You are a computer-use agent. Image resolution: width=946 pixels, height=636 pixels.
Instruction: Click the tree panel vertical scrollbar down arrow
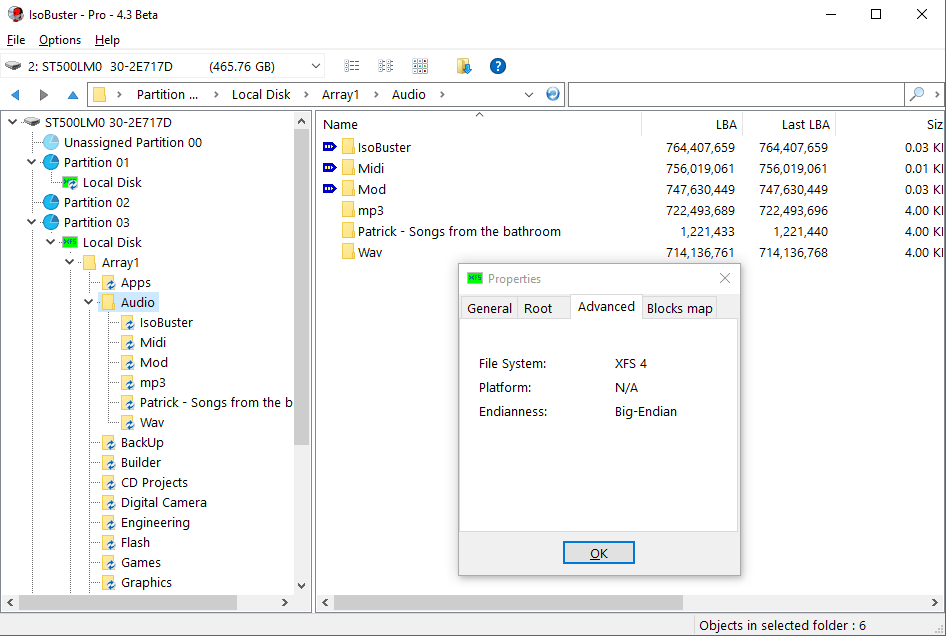[302, 585]
